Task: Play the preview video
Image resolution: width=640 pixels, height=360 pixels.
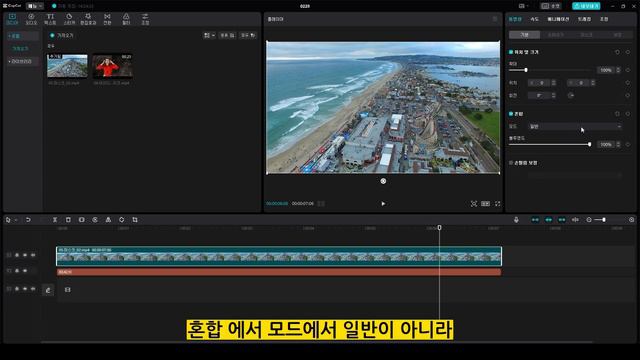Action: 383,203
